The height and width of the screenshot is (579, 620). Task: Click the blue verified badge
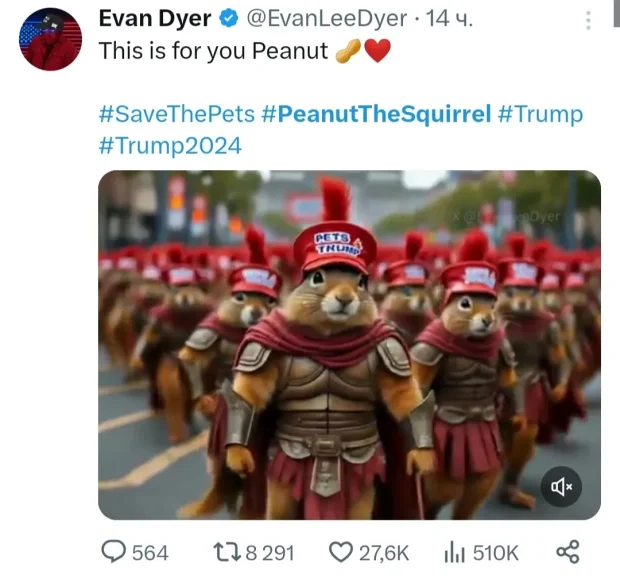point(229,19)
